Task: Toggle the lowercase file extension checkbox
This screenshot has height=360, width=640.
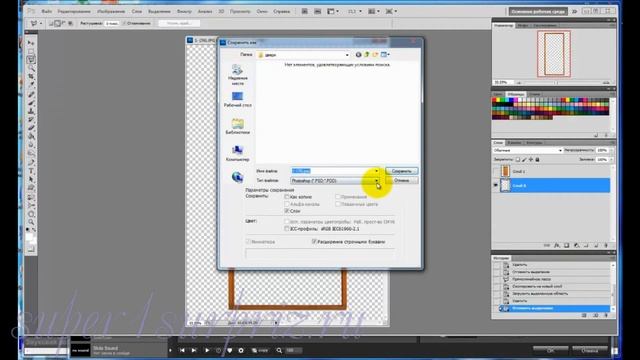Action: [314, 242]
